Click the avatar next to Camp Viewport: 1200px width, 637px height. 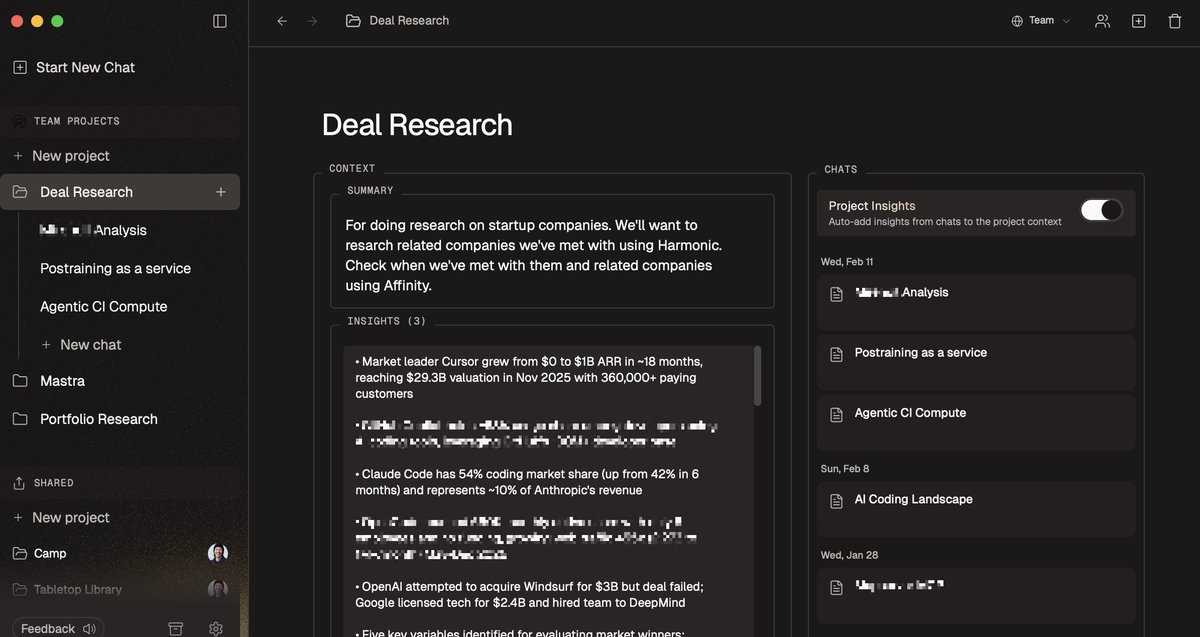(218, 553)
